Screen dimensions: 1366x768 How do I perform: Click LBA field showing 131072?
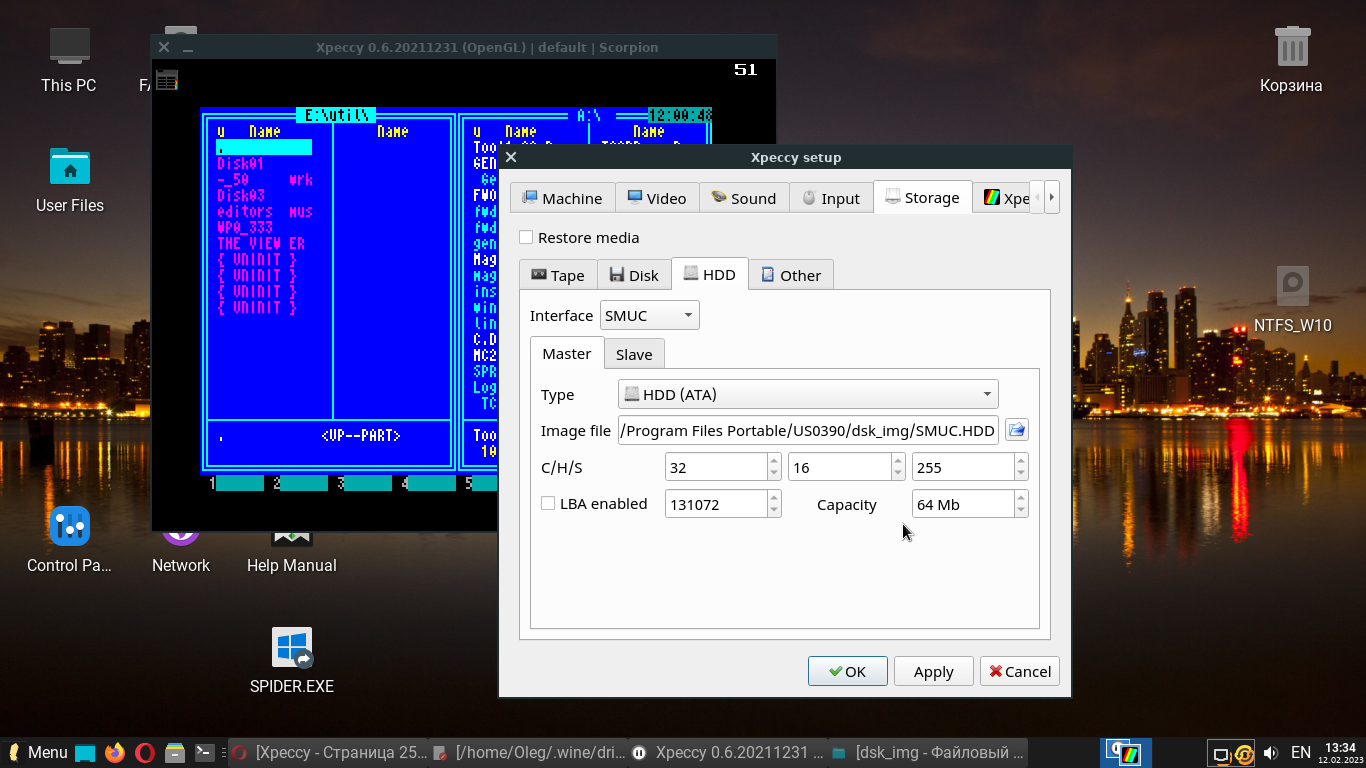point(716,504)
